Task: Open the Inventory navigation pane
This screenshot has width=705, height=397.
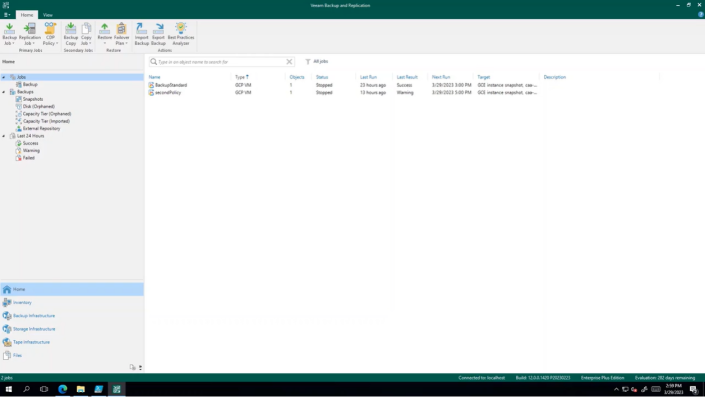Action: (72, 303)
